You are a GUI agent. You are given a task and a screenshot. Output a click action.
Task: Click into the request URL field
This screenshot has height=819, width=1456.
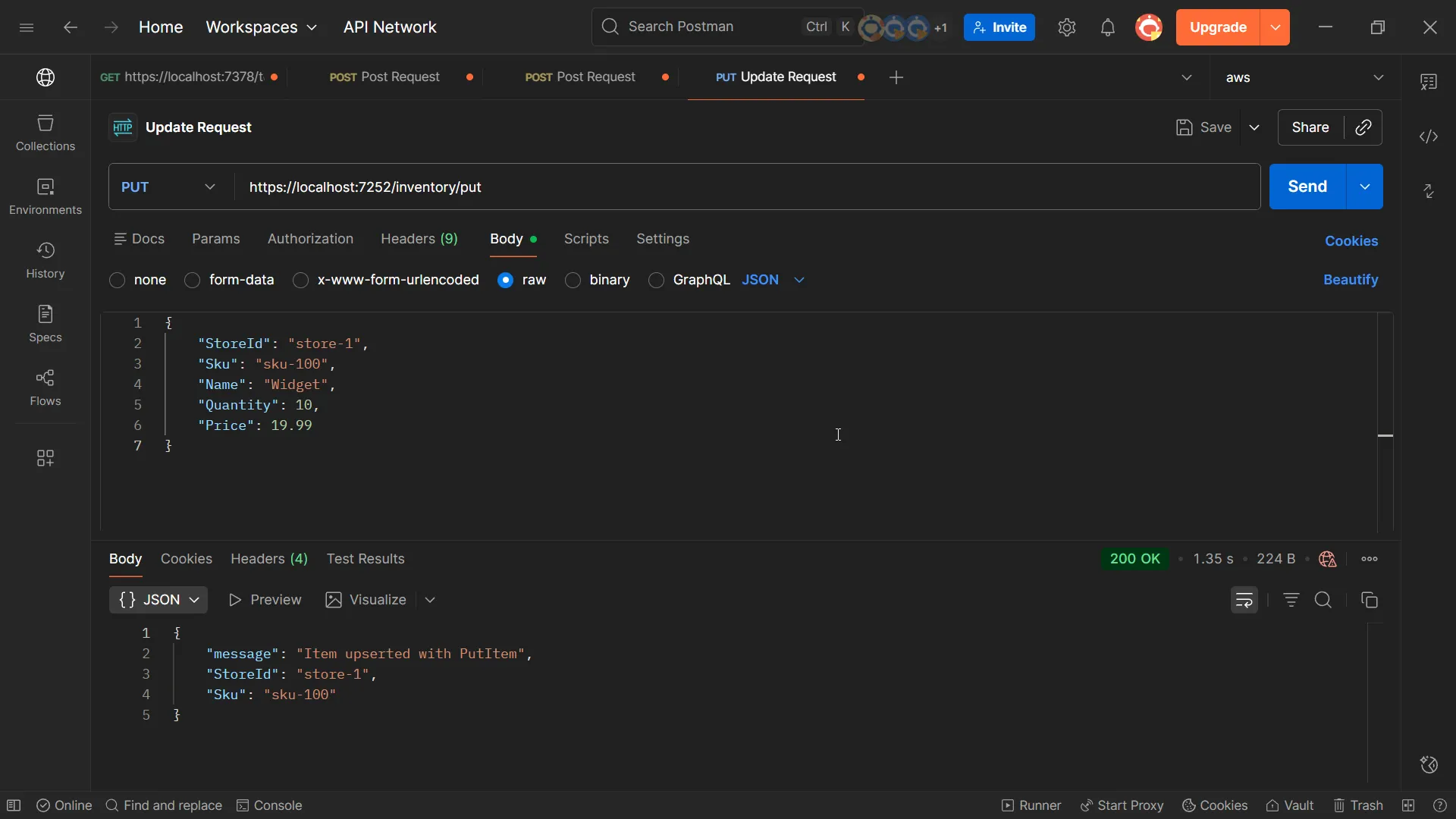tap(743, 187)
